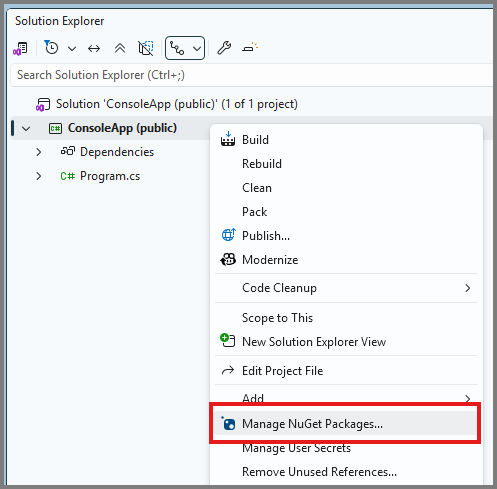
Task: Click the Git branch view icon
Action: [177, 48]
